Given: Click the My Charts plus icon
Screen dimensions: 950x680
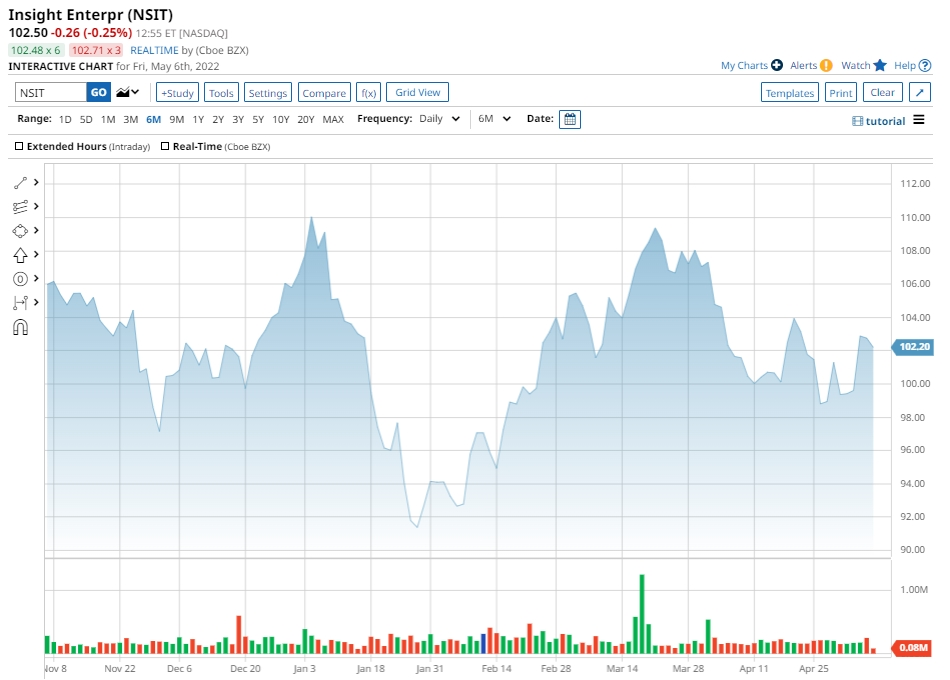Looking at the screenshot, I should pos(777,65).
